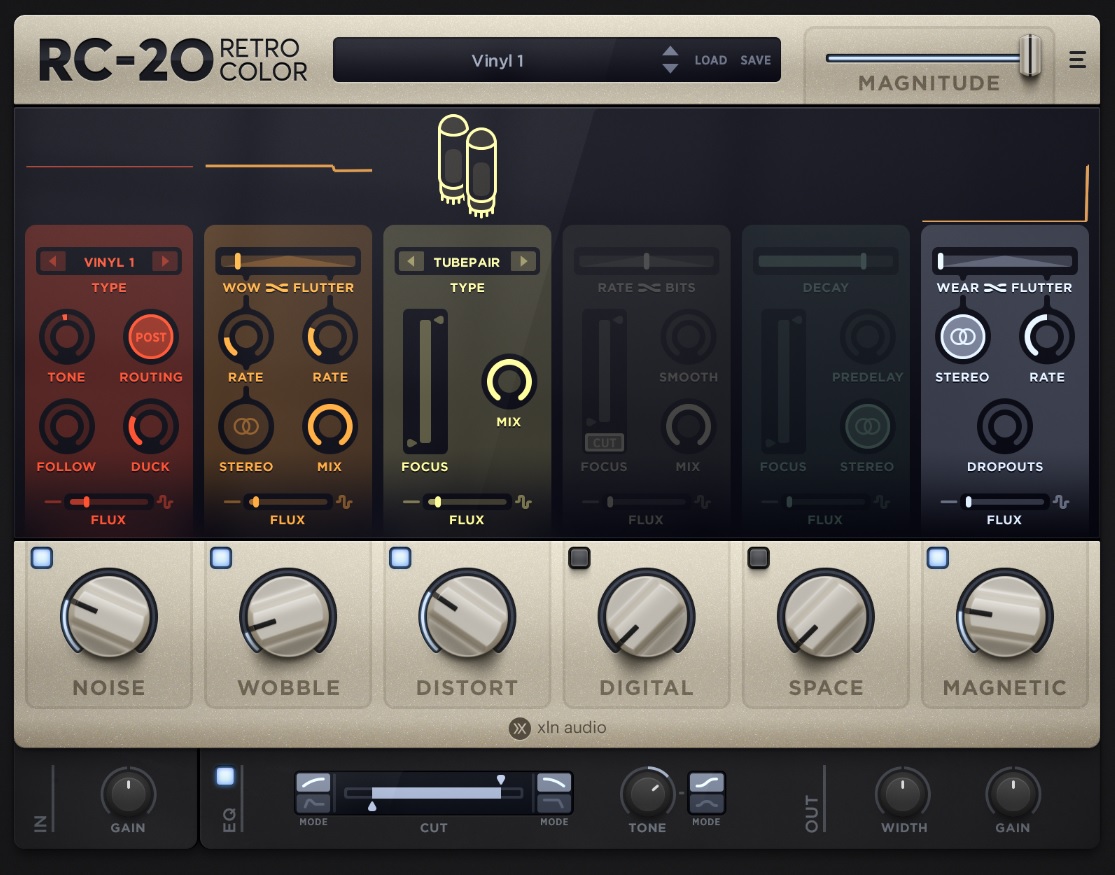Click the Distort Focus vertical range slider

pos(425,381)
